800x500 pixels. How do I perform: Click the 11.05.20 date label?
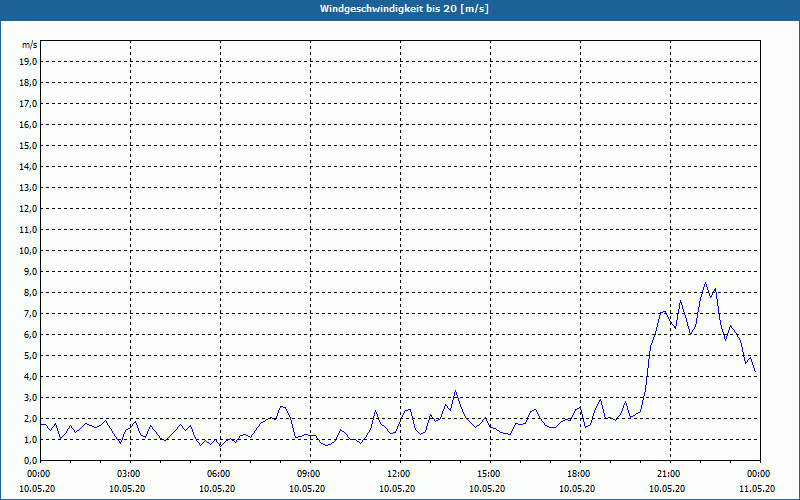tap(757, 488)
